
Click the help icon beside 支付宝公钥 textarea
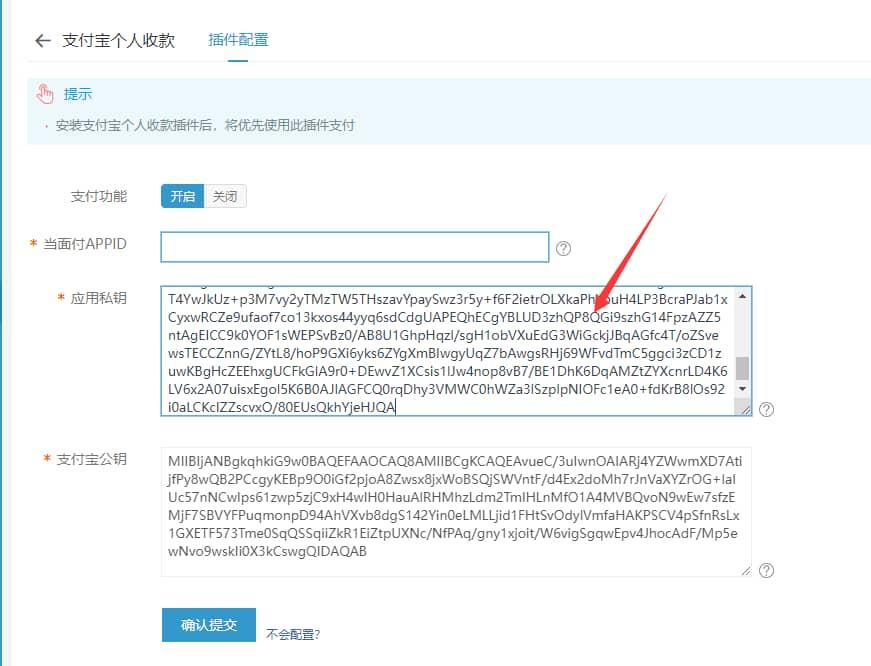(x=766, y=570)
